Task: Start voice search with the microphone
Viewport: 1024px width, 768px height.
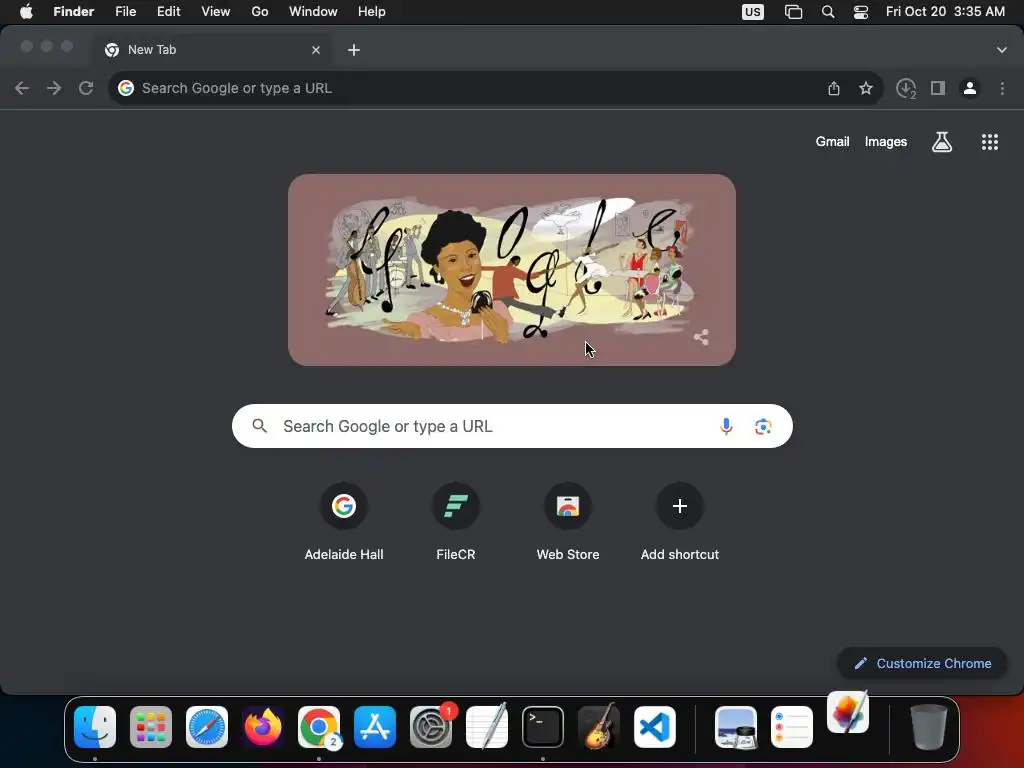Action: (x=726, y=426)
